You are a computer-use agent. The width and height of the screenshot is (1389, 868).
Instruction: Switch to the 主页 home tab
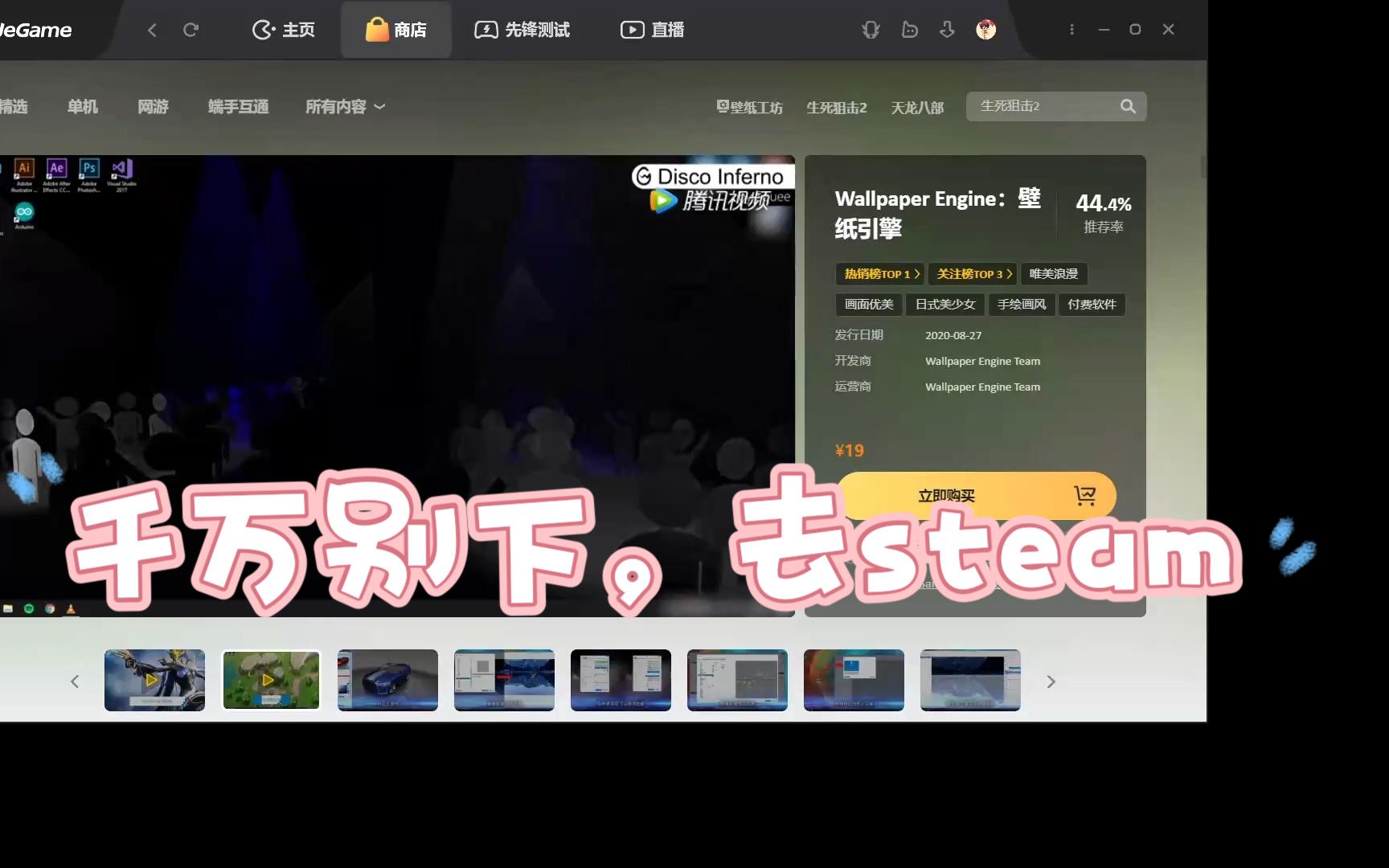click(283, 30)
